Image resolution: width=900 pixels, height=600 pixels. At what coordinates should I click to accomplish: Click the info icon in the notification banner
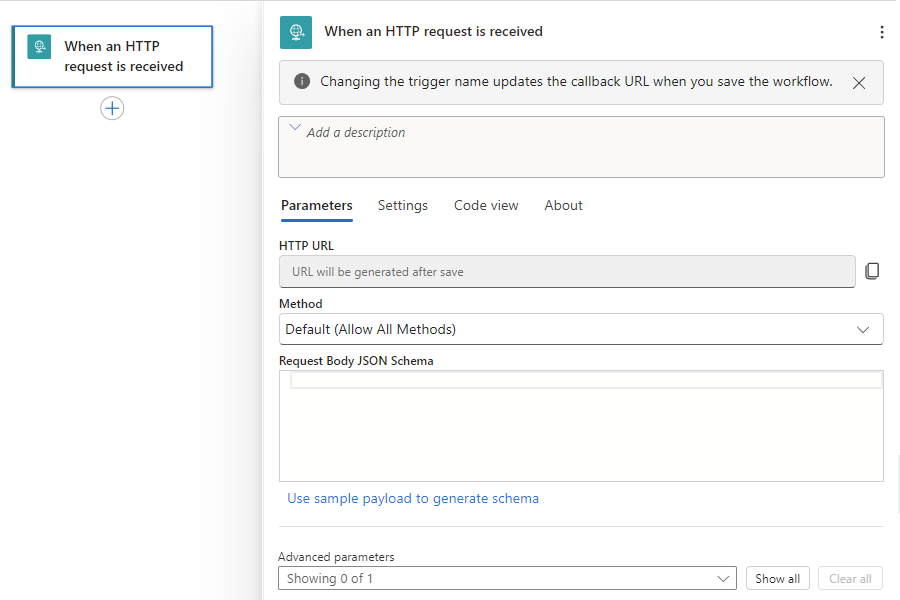302,82
